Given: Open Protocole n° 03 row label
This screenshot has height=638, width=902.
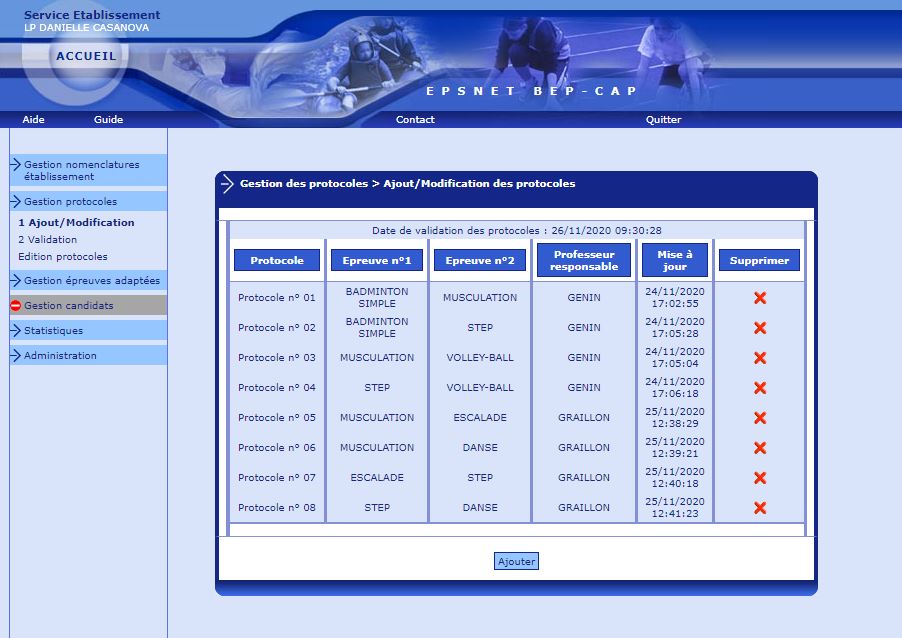Looking at the screenshot, I should (277, 357).
